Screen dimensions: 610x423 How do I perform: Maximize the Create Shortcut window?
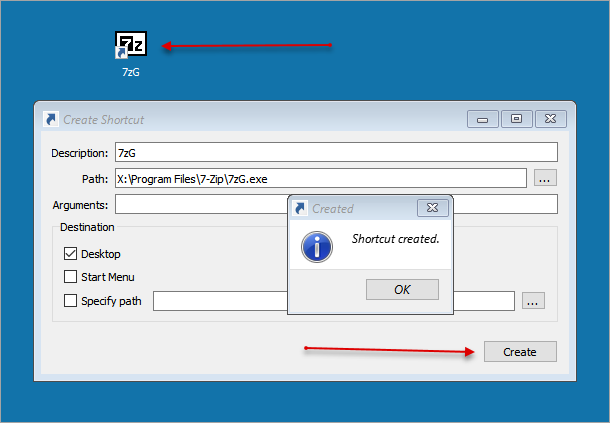(x=517, y=119)
